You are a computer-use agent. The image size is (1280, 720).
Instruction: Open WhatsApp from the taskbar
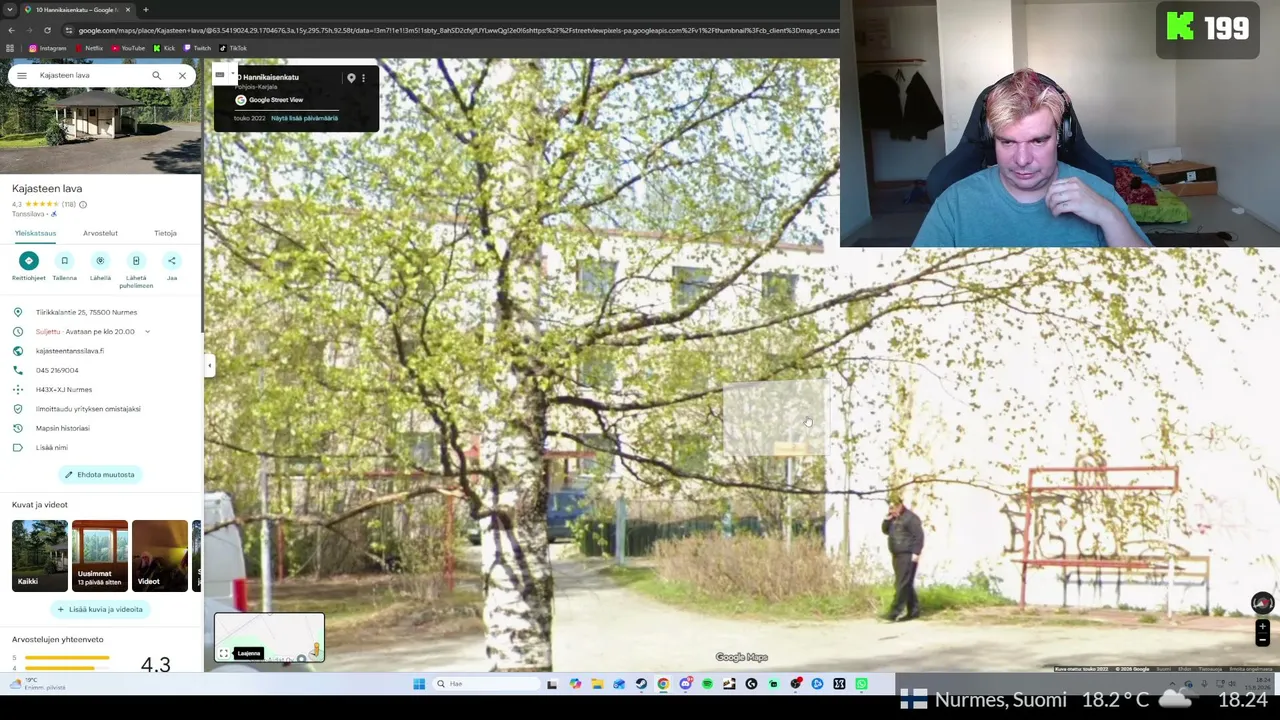[x=861, y=684]
